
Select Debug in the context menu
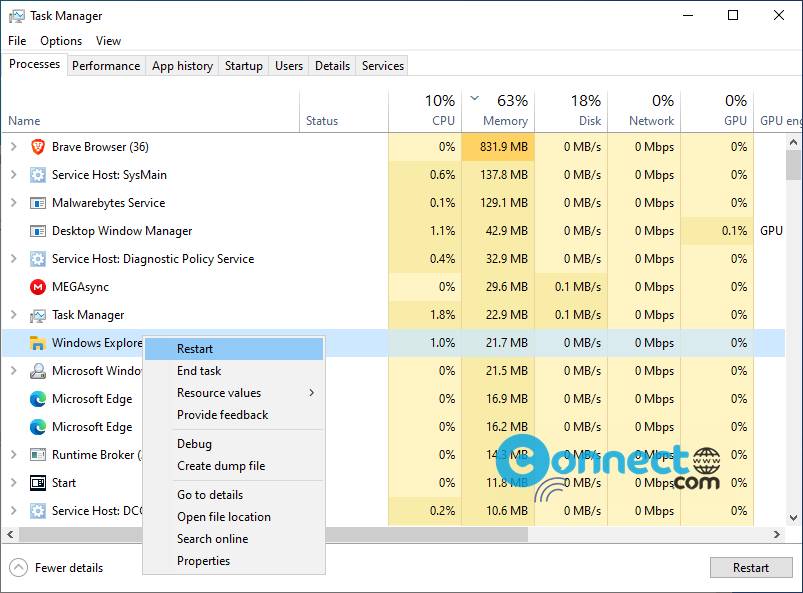(x=234, y=444)
